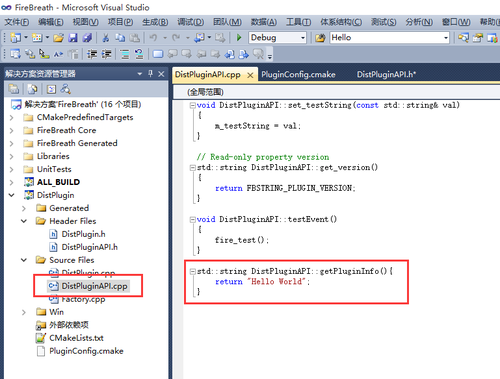Toggle auto-hide pin on Solution Explorer panel
This screenshot has width=500, height=379.
150,74
